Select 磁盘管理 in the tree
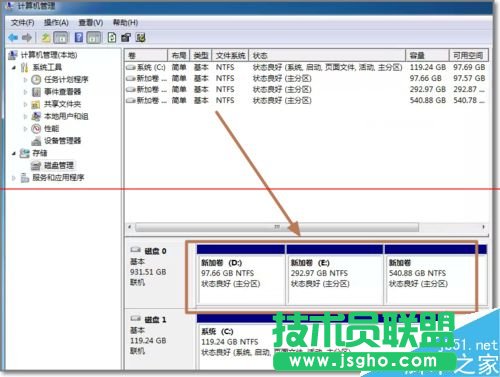The height and width of the screenshot is (377, 500). 59,166
